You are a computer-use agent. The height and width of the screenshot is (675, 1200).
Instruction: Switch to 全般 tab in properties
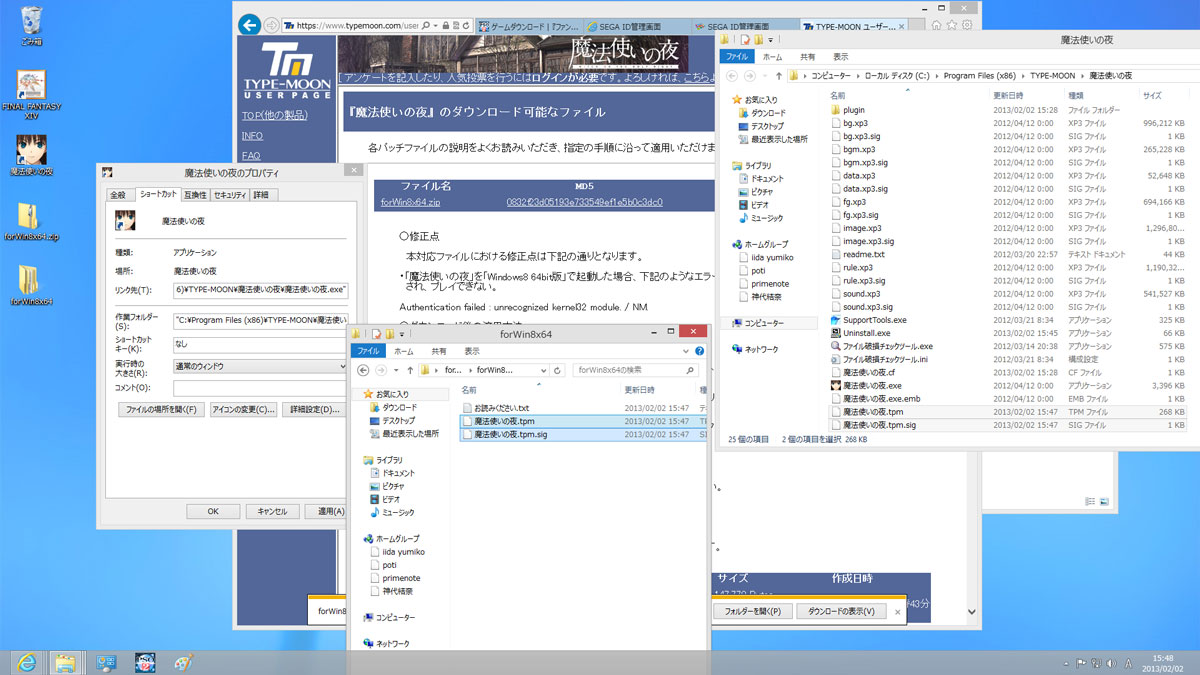pyautogui.click(x=118, y=194)
